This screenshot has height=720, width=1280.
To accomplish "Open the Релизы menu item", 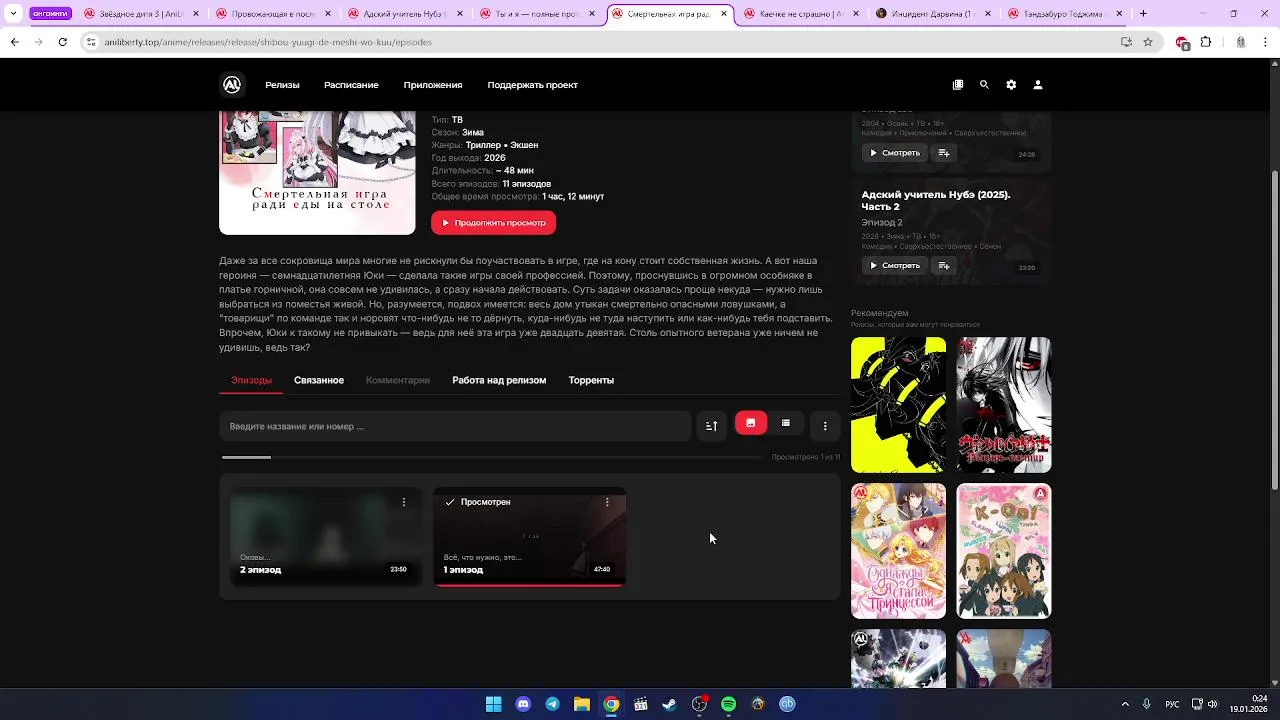I will point(282,85).
